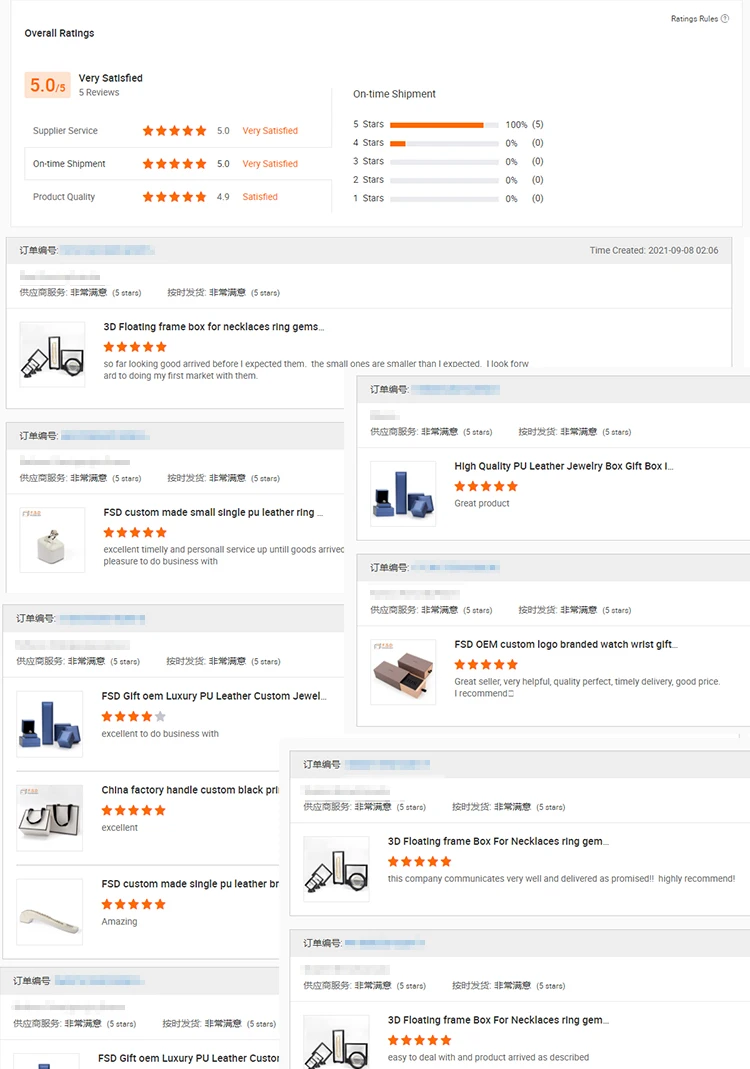The image size is (750, 1069).
Task: Click the blue jewelry box set thumbnail beside Great product
Action: 403,494
